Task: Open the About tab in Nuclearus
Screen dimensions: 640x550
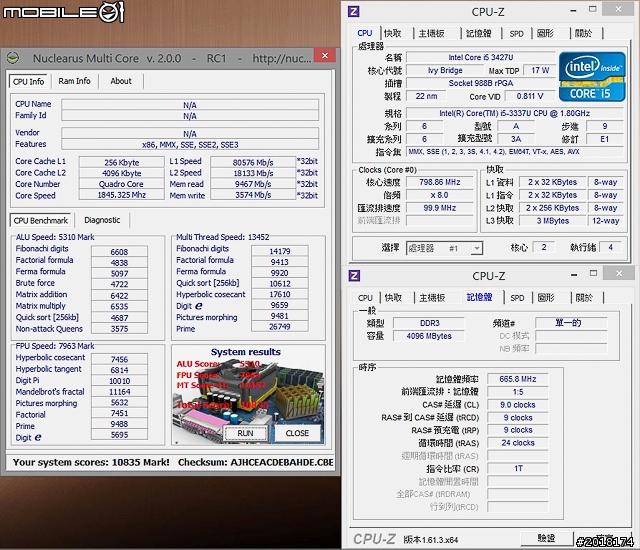Action: click(121, 81)
